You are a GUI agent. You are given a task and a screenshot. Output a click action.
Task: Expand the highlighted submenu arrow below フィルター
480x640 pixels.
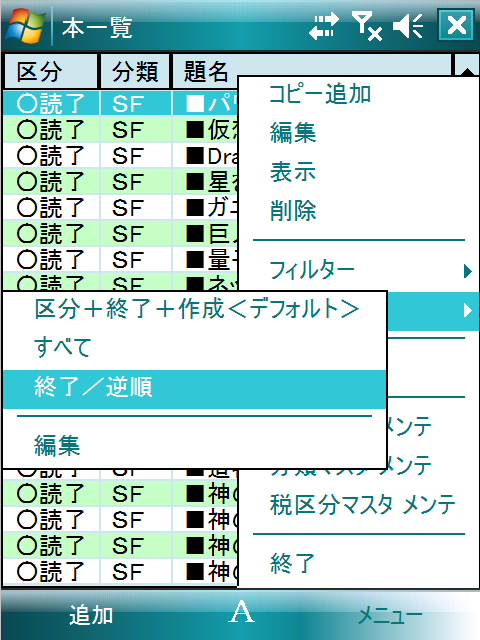click(x=467, y=311)
